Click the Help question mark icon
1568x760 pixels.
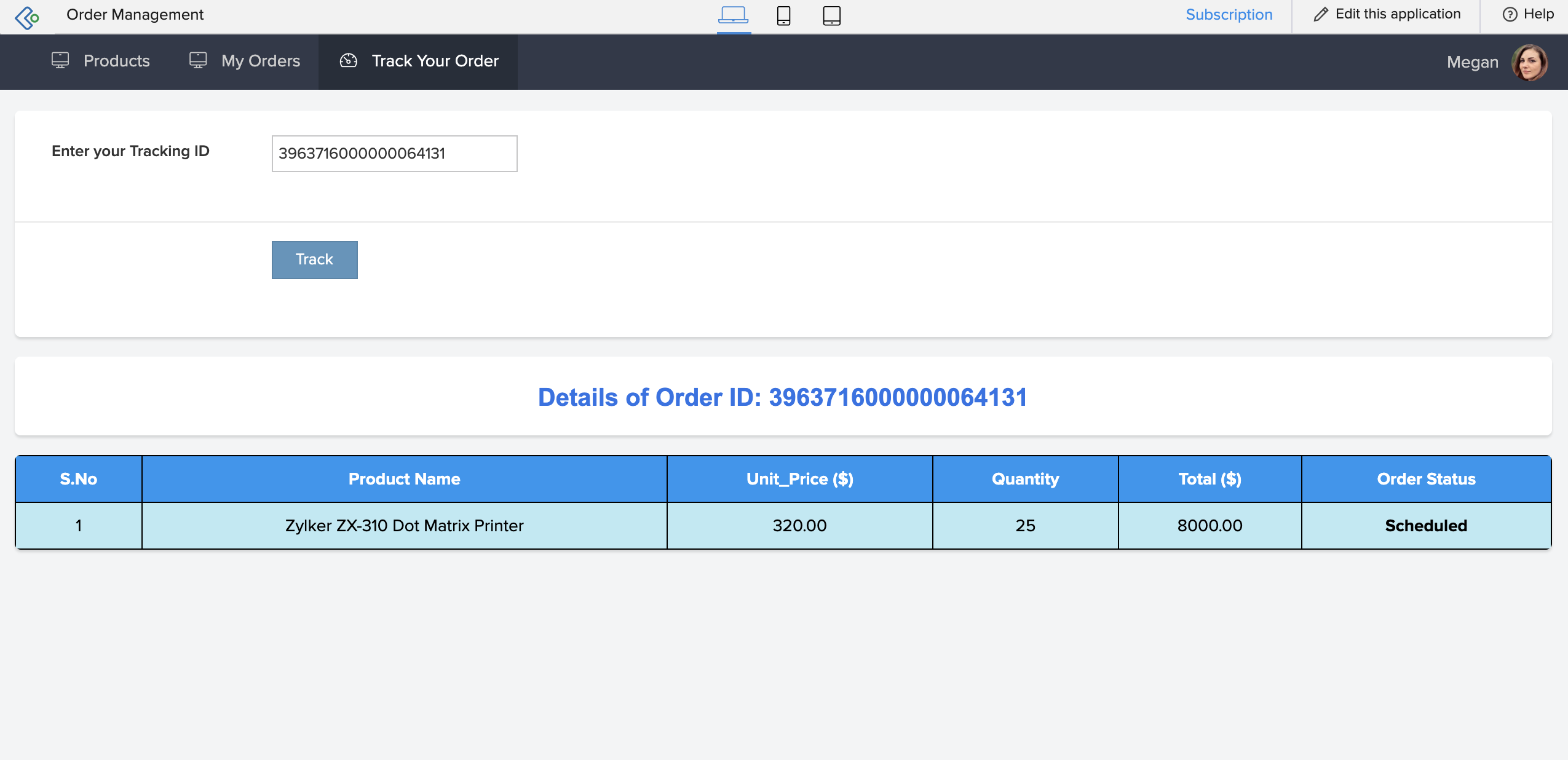(x=1508, y=14)
